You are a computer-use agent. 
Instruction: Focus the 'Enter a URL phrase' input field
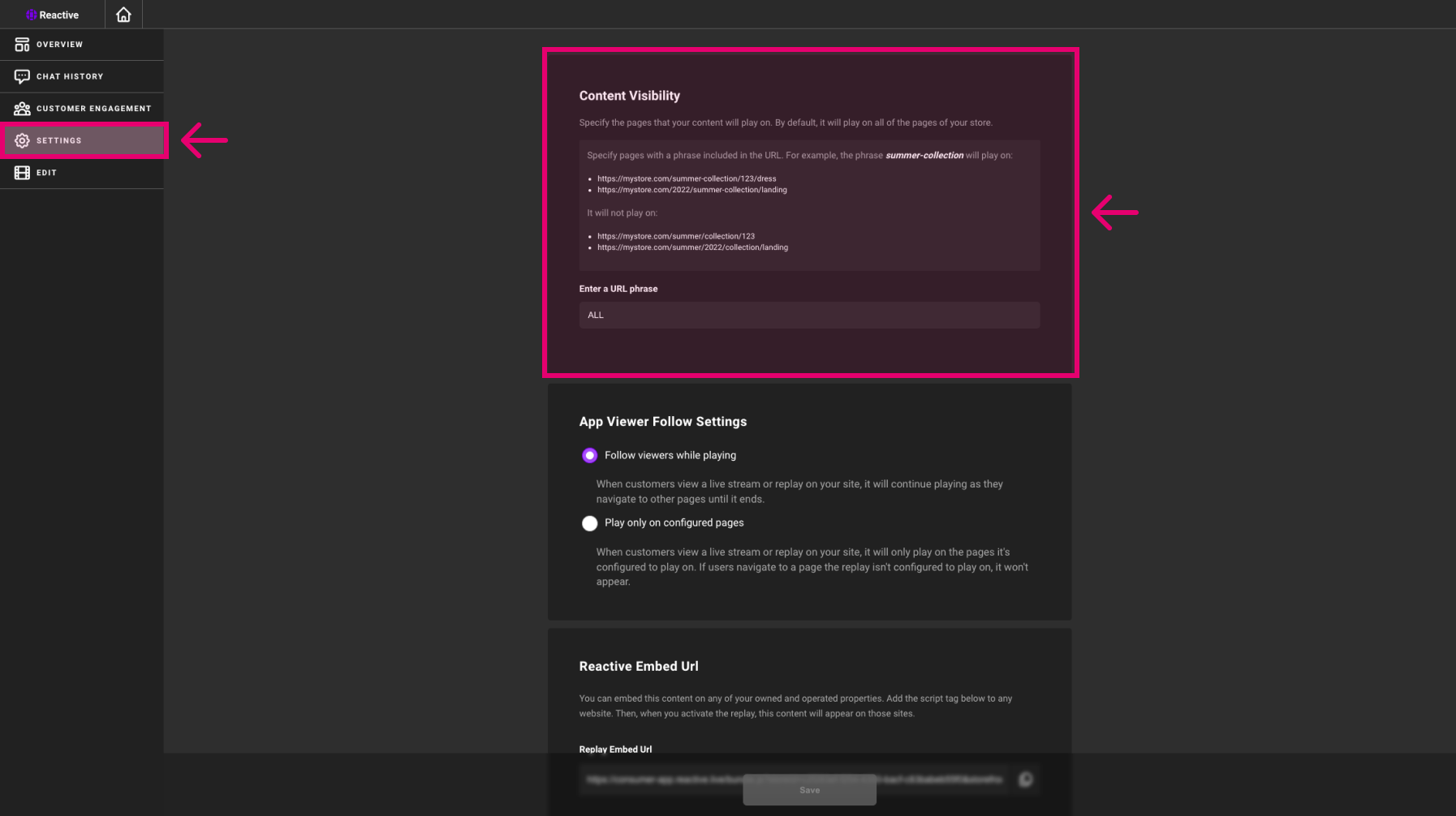click(x=809, y=315)
